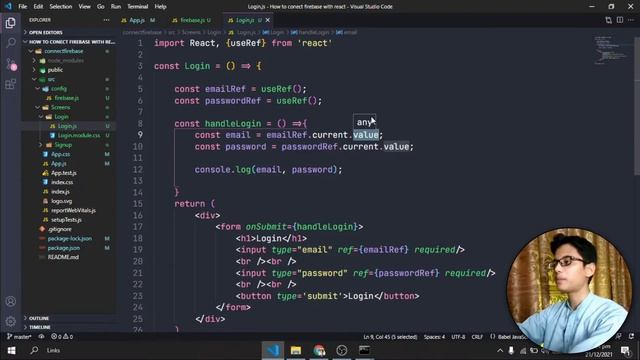This screenshot has height=360, width=640.
Task: Open the Edit menu
Action: [38, 7]
